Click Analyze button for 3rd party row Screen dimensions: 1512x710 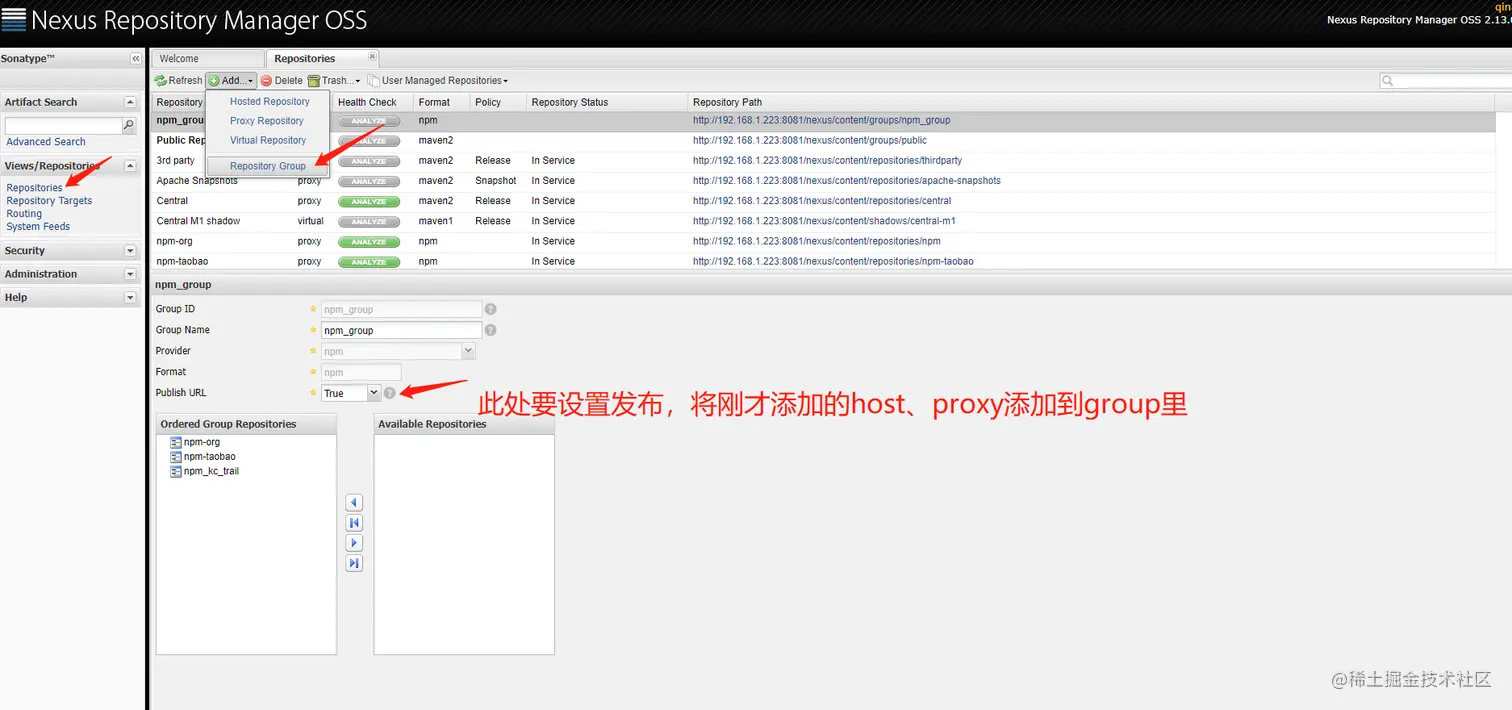point(369,161)
